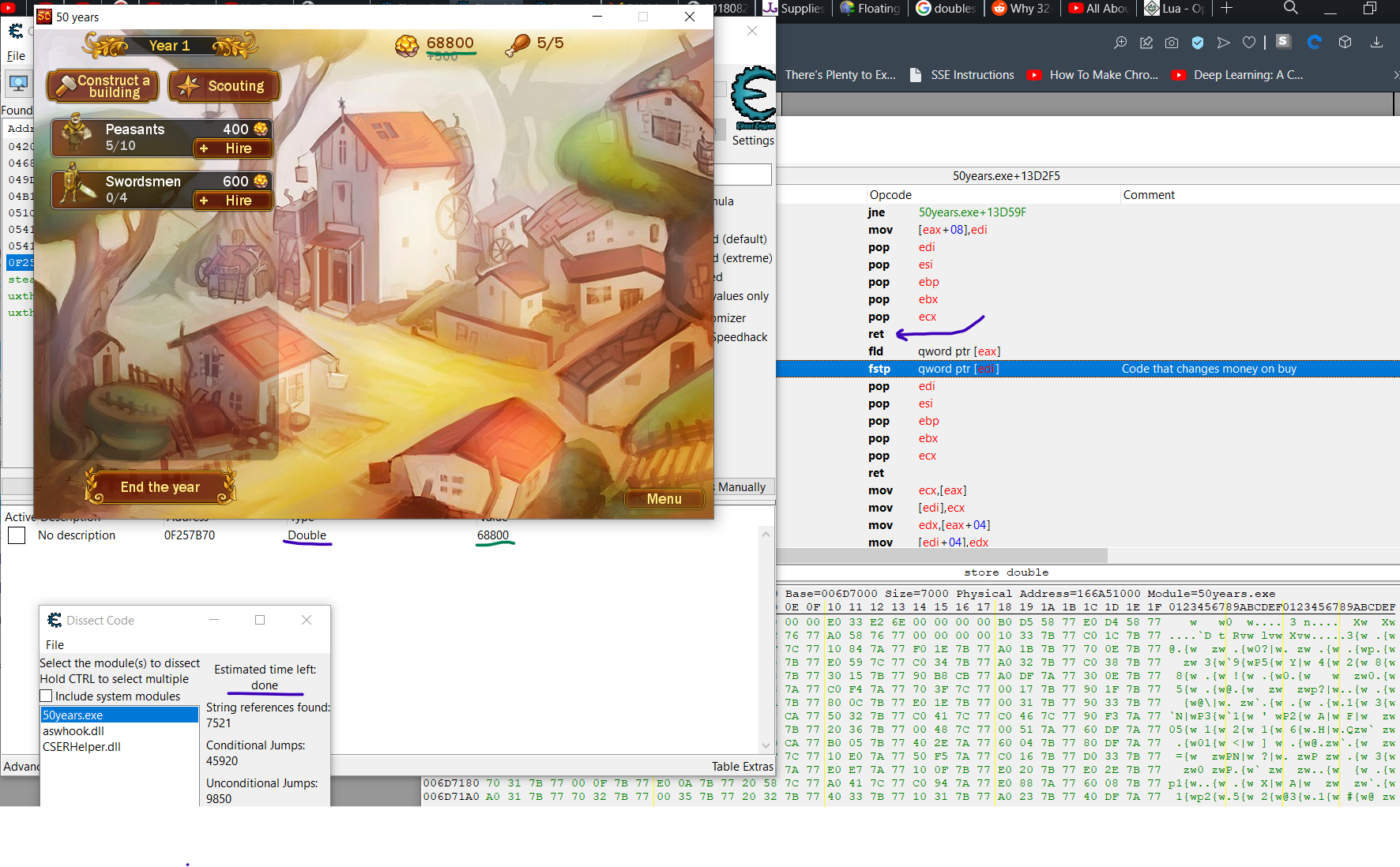The height and width of the screenshot is (867, 1400).
Task: Click the address list scrollbar down arrow
Action: (x=765, y=745)
